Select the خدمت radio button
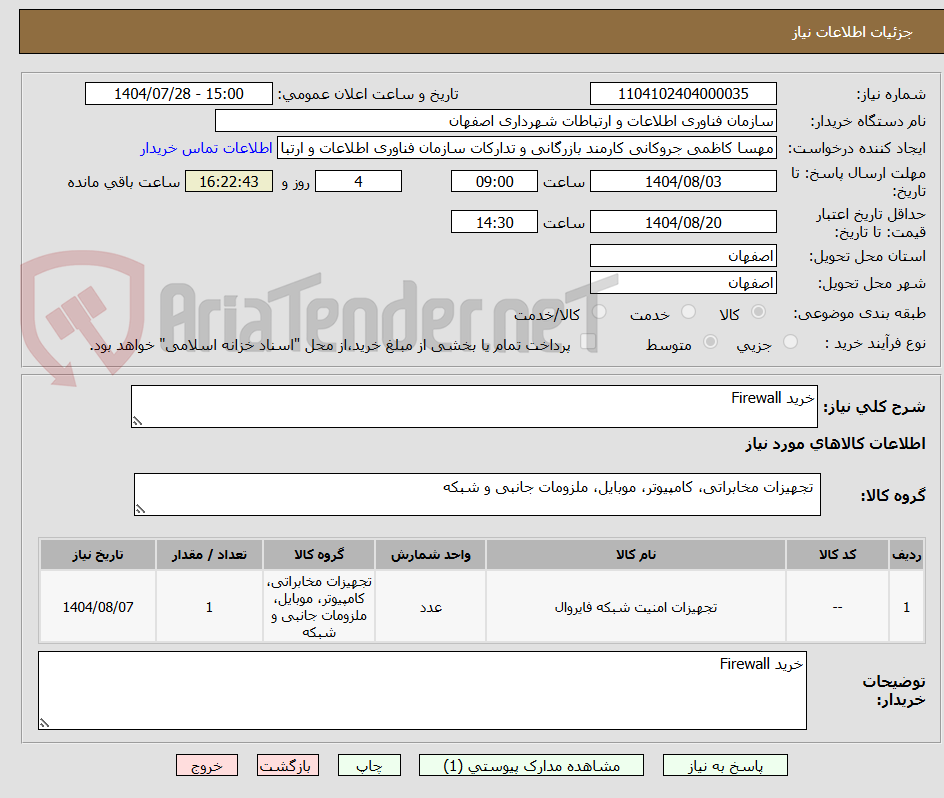 tap(687, 310)
